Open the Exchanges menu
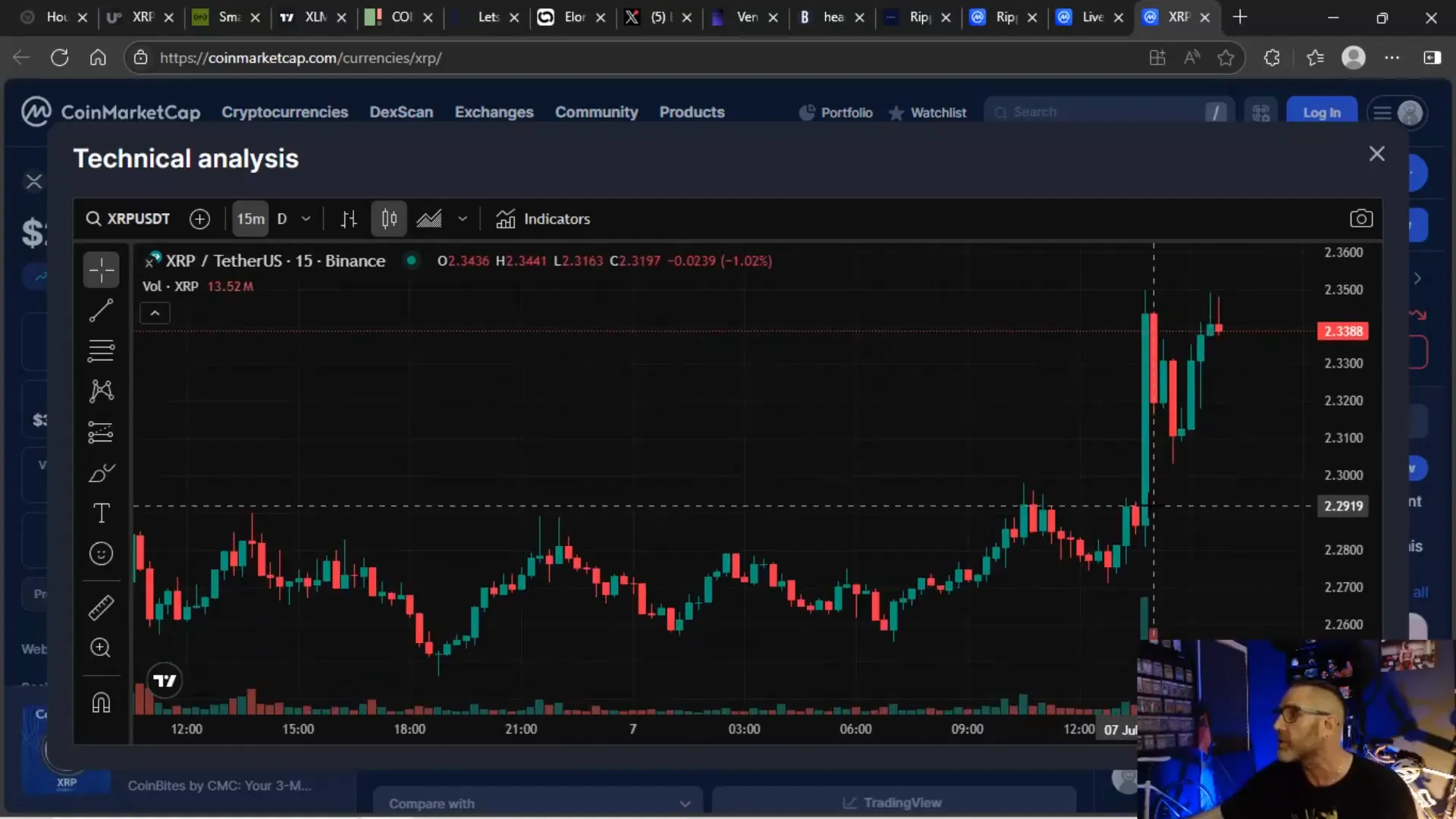The image size is (1456, 819). pos(494,112)
